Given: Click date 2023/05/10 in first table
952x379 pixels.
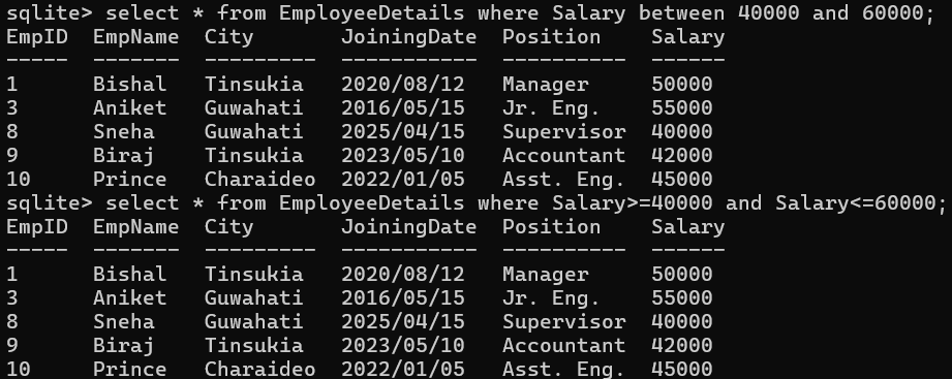Looking at the screenshot, I should tap(403, 155).
